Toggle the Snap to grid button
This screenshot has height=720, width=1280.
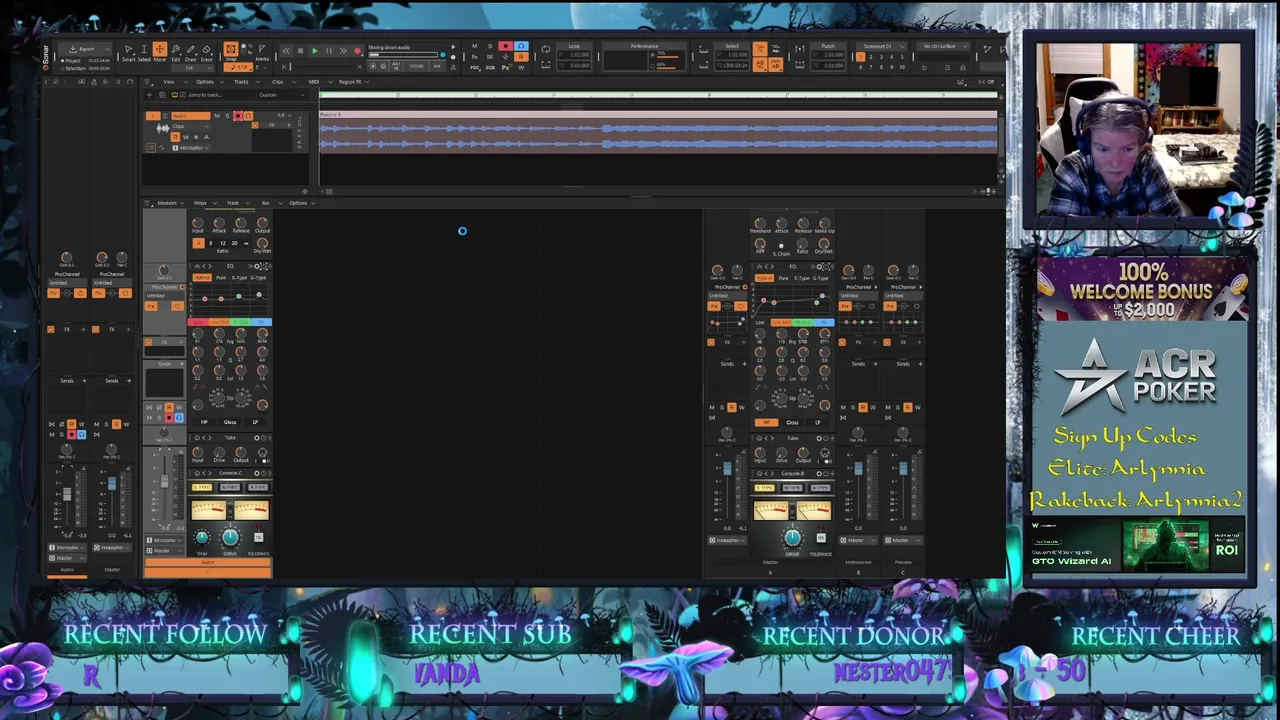pos(231,49)
